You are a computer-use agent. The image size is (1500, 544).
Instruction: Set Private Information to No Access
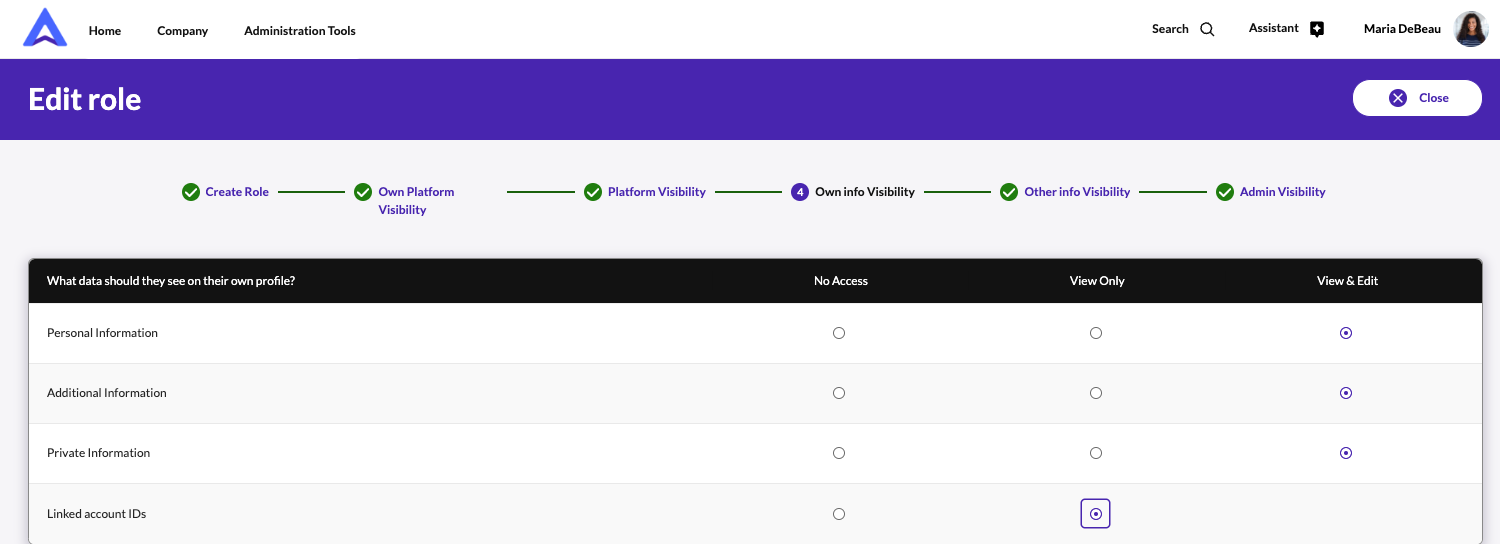pyautogui.click(x=839, y=453)
